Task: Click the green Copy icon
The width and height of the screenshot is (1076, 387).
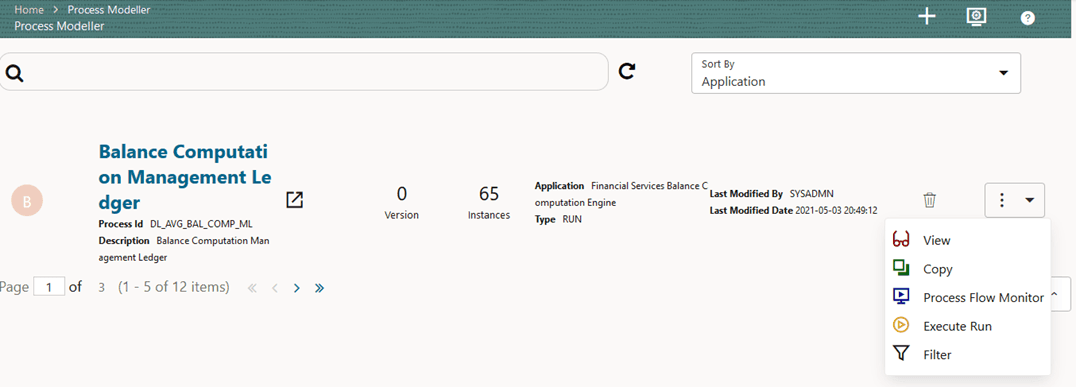Action: tap(901, 268)
